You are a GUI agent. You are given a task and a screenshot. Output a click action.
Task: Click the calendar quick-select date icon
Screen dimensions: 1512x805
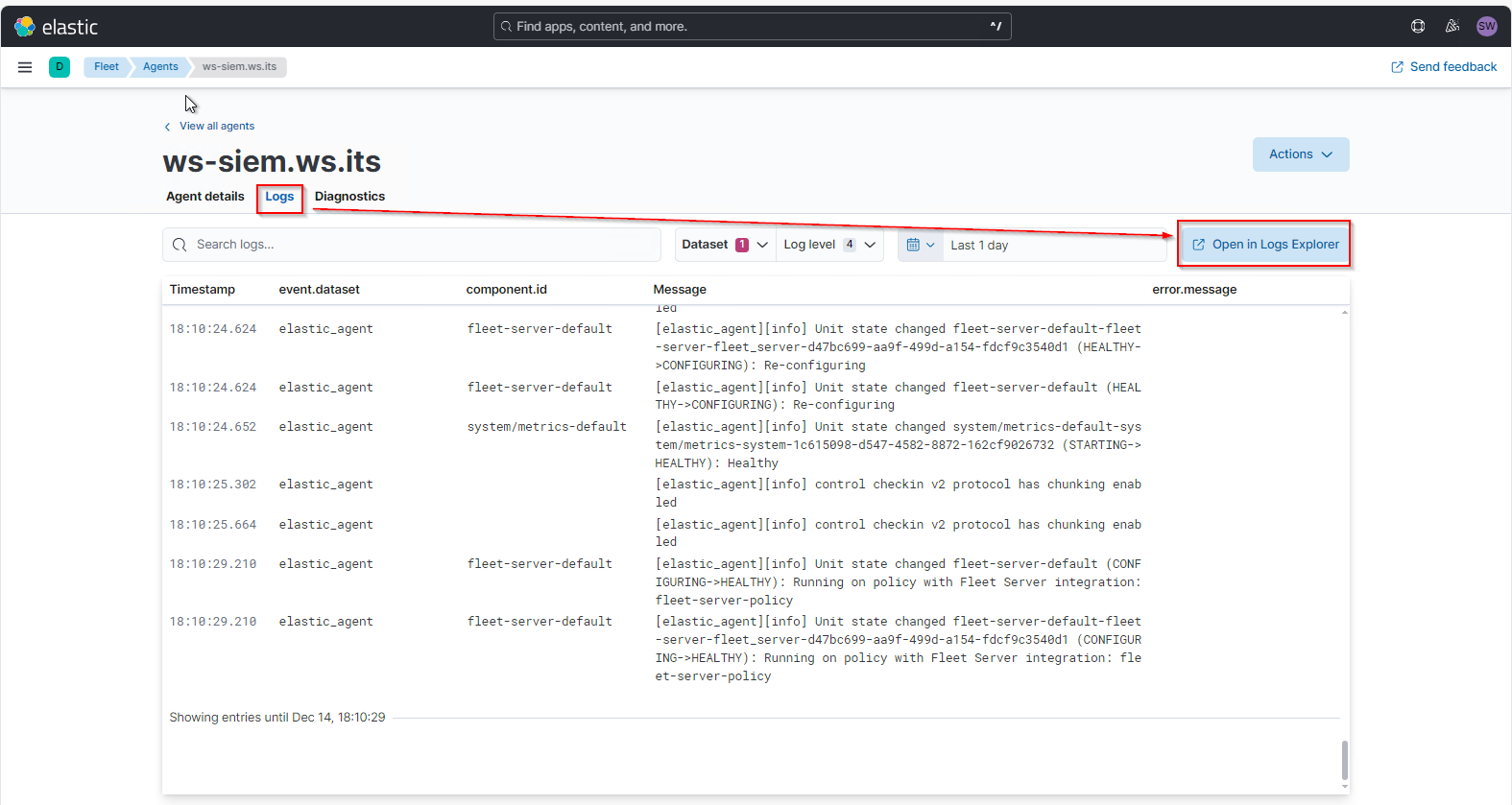(x=921, y=245)
